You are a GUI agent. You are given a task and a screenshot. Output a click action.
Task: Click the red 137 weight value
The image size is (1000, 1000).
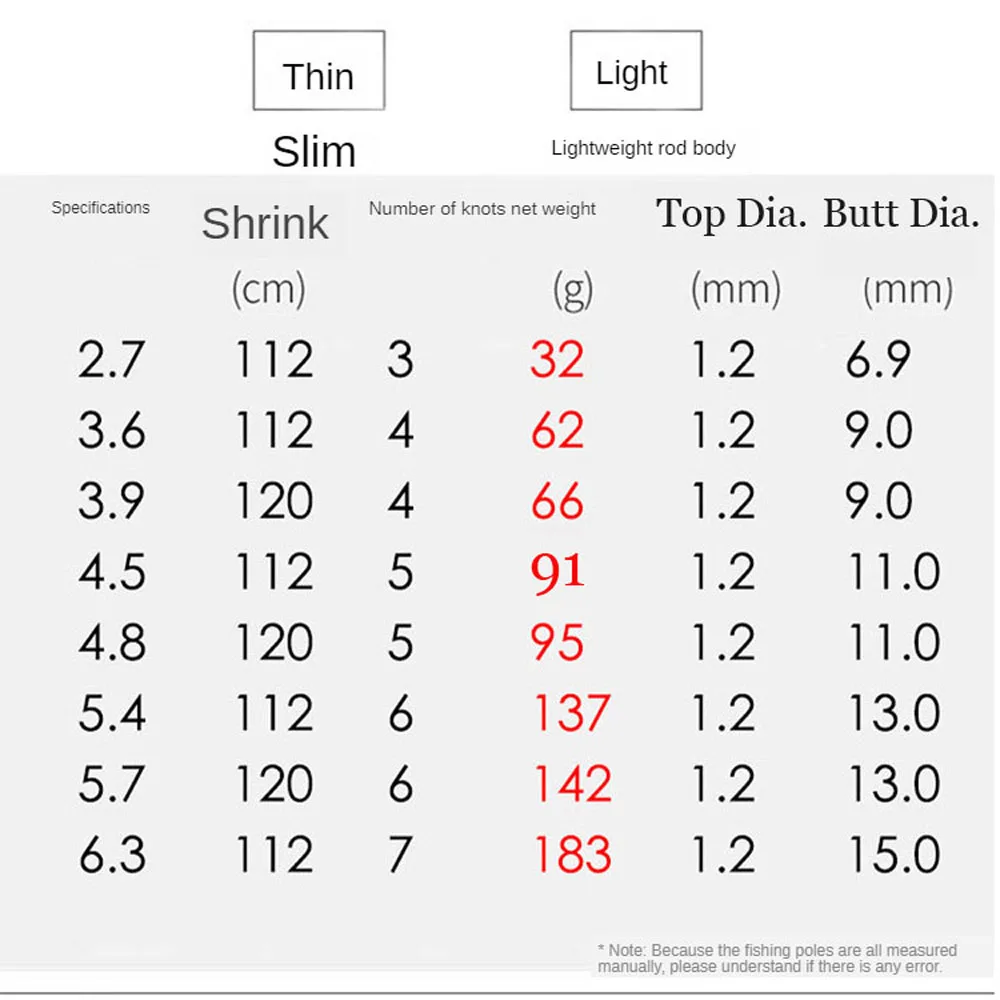[571, 714]
